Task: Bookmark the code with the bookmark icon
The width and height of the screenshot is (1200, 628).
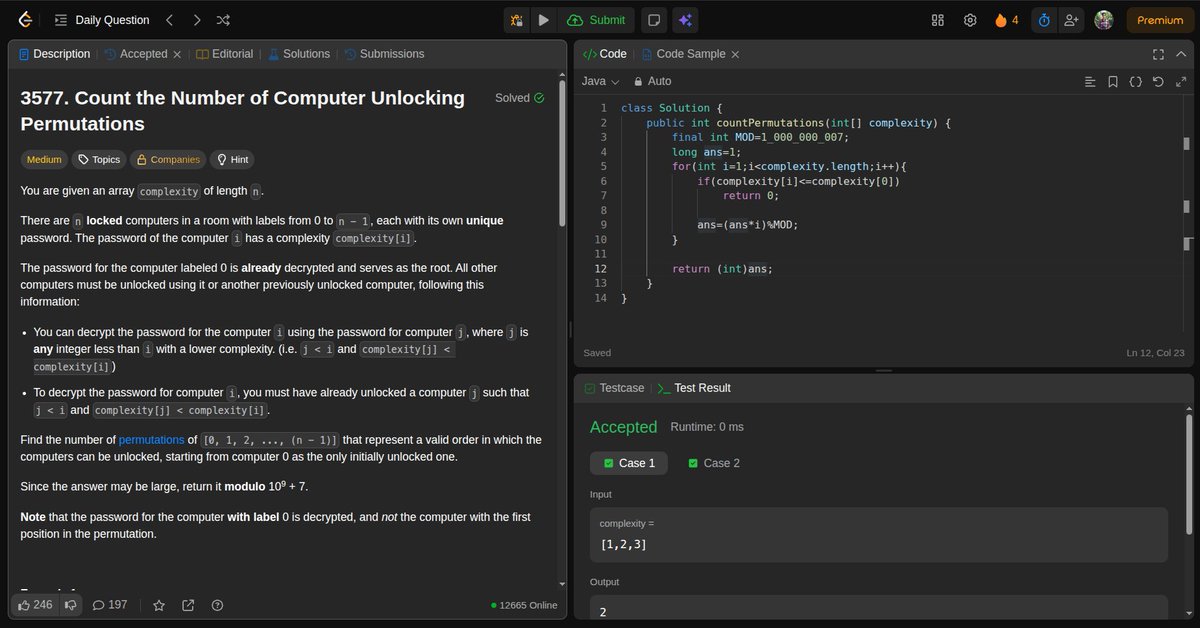Action: [x=1113, y=82]
